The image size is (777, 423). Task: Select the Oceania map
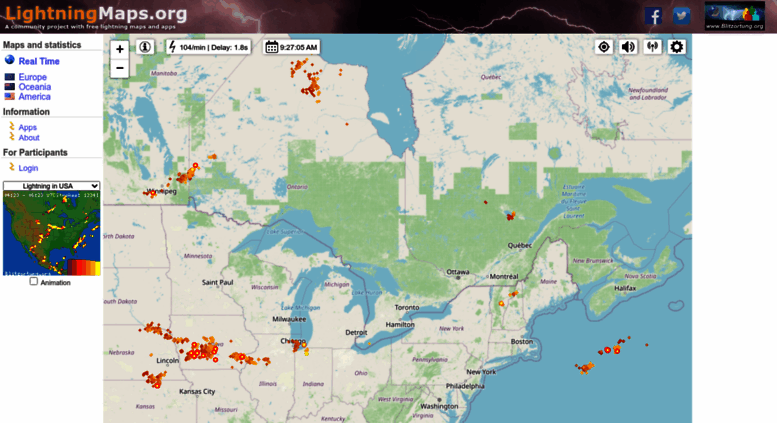point(35,87)
